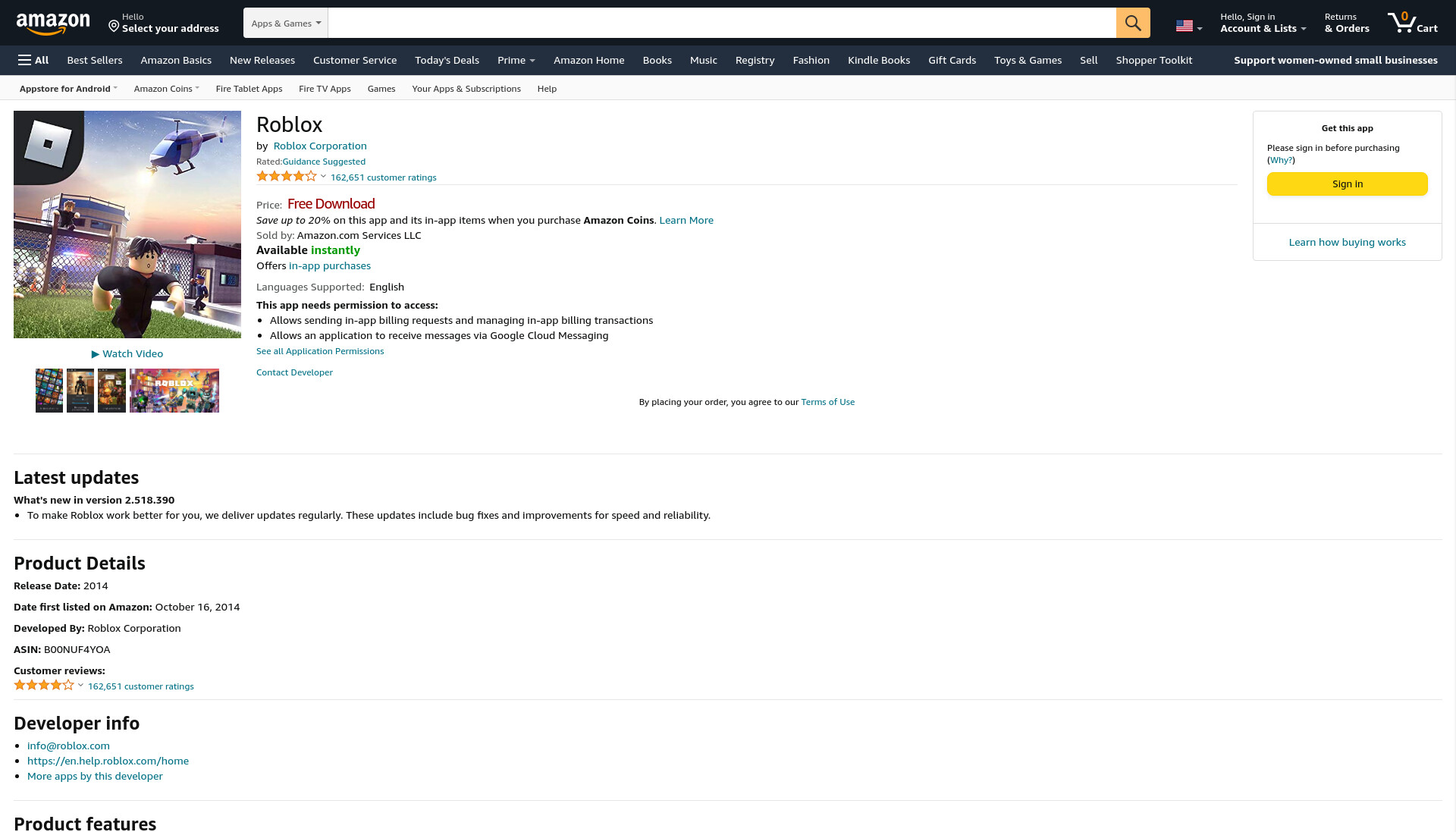Click Guidance Suggested rating link
The width and height of the screenshot is (1456, 832).
coord(324,162)
